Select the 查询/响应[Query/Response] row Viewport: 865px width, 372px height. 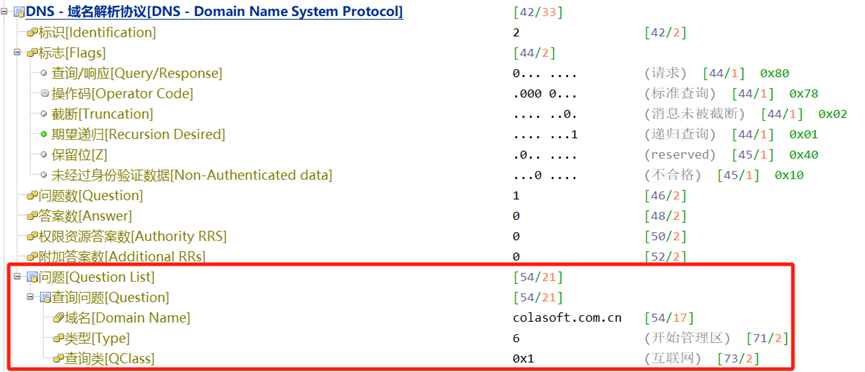click(137, 73)
